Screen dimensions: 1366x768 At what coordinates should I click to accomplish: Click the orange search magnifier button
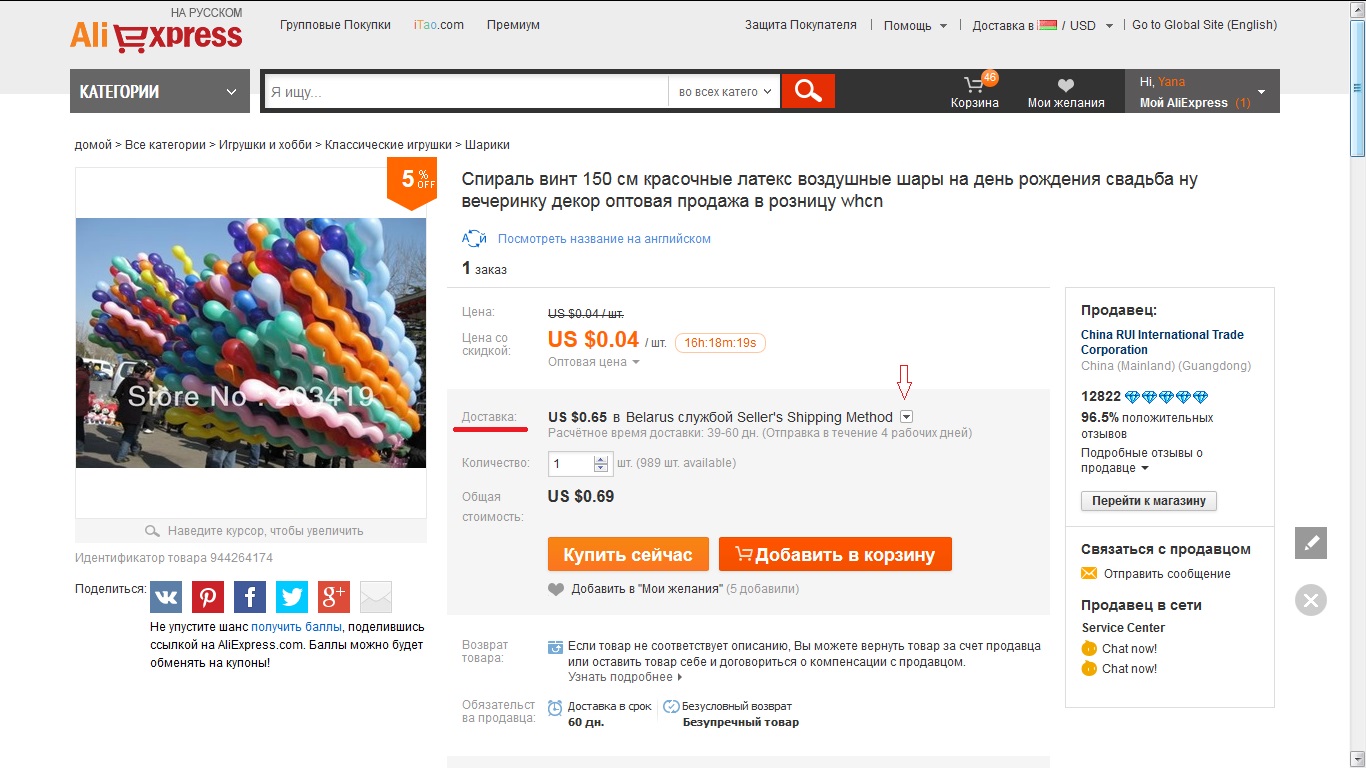pyautogui.click(x=808, y=91)
